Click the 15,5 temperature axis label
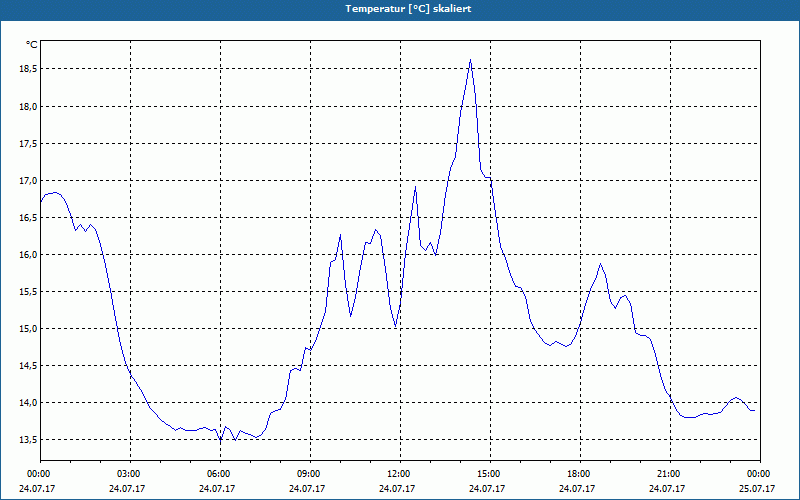Image resolution: width=800 pixels, height=500 pixels. 28,292
